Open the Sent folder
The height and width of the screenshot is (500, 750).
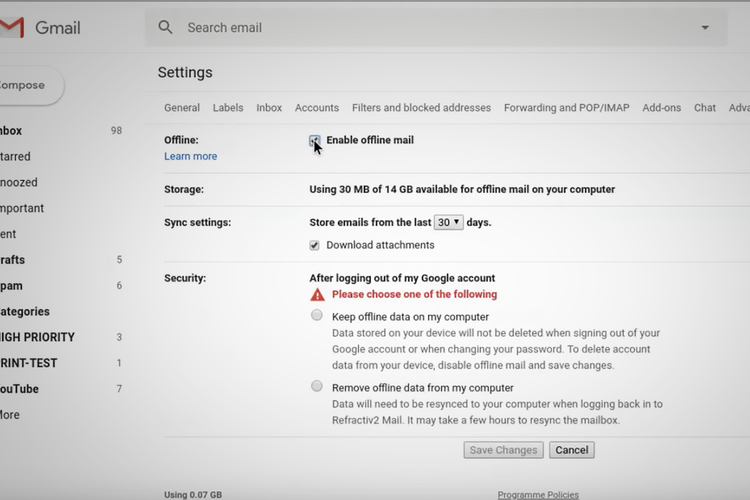pyautogui.click(x=8, y=234)
